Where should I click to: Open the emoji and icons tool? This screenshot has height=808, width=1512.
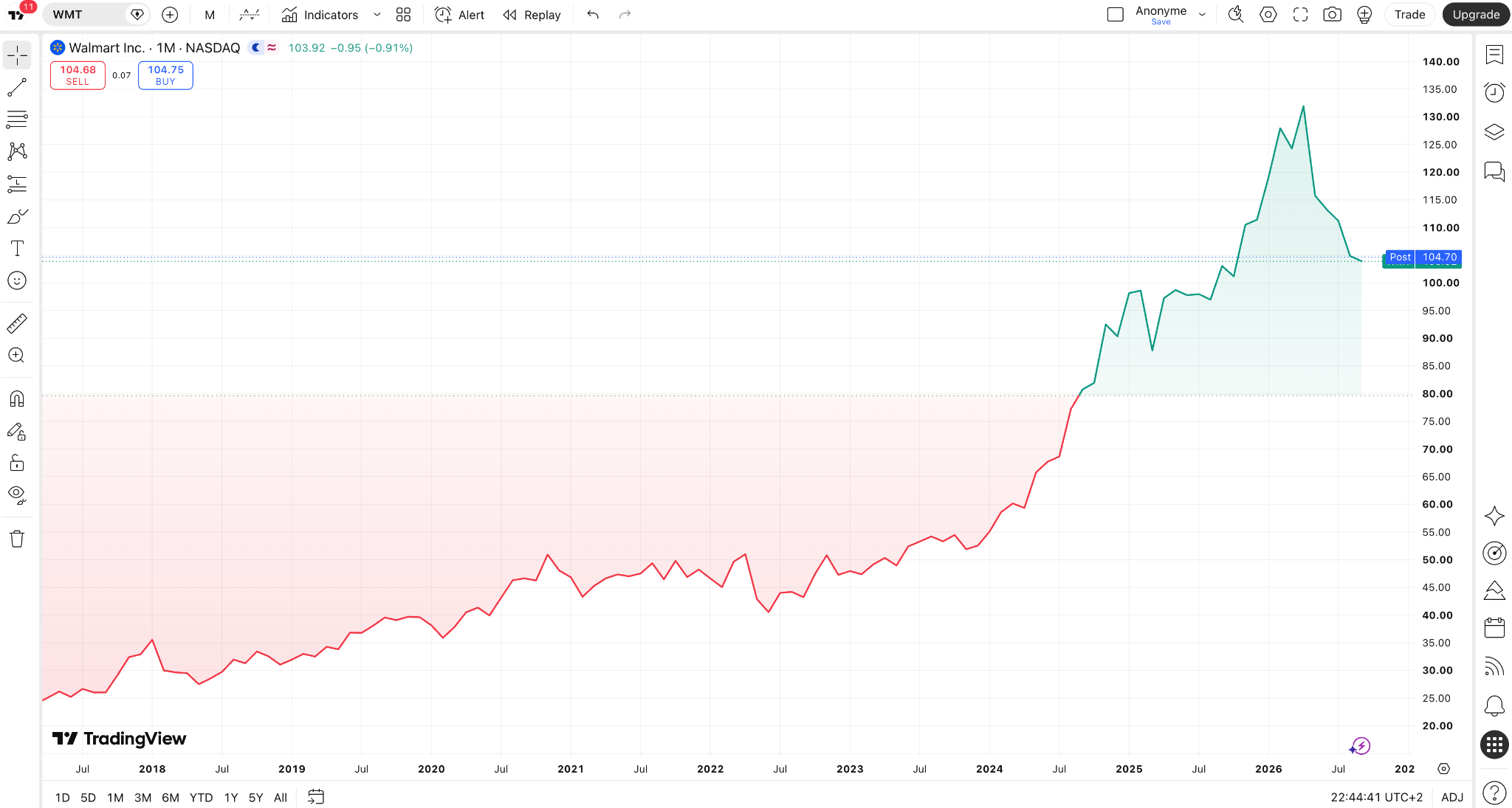click(17, 280)
